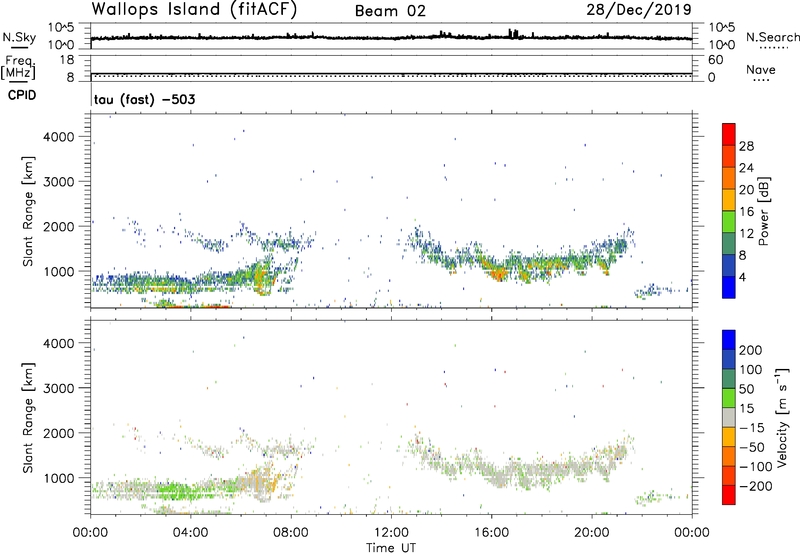Click the noise spike near 17:00 in sky-noise trace
The width and height of the screenshot is (800, 554).
point(513,34)
